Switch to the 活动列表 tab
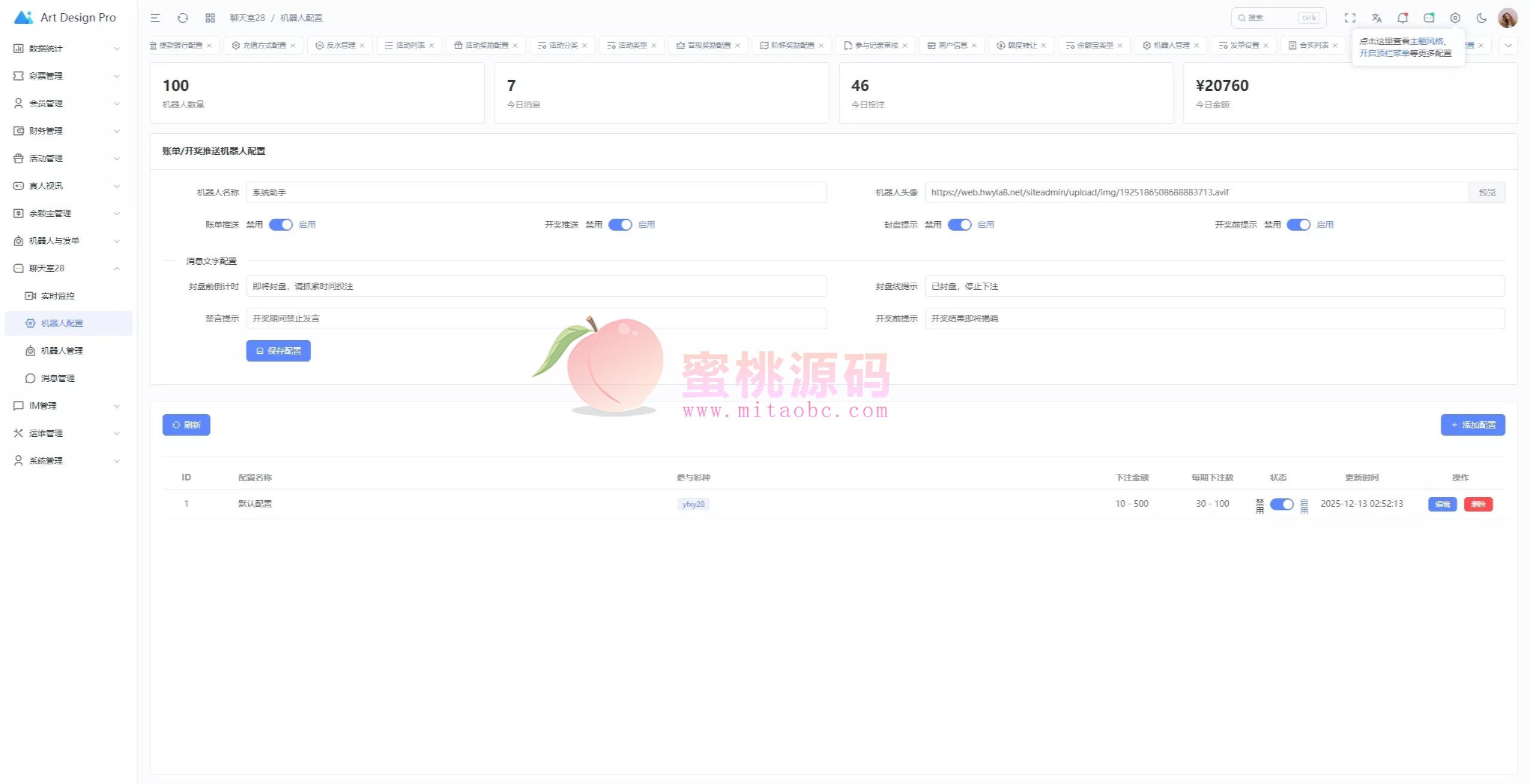Viewport: 1530px width, 784px height. tap(410, 45)
